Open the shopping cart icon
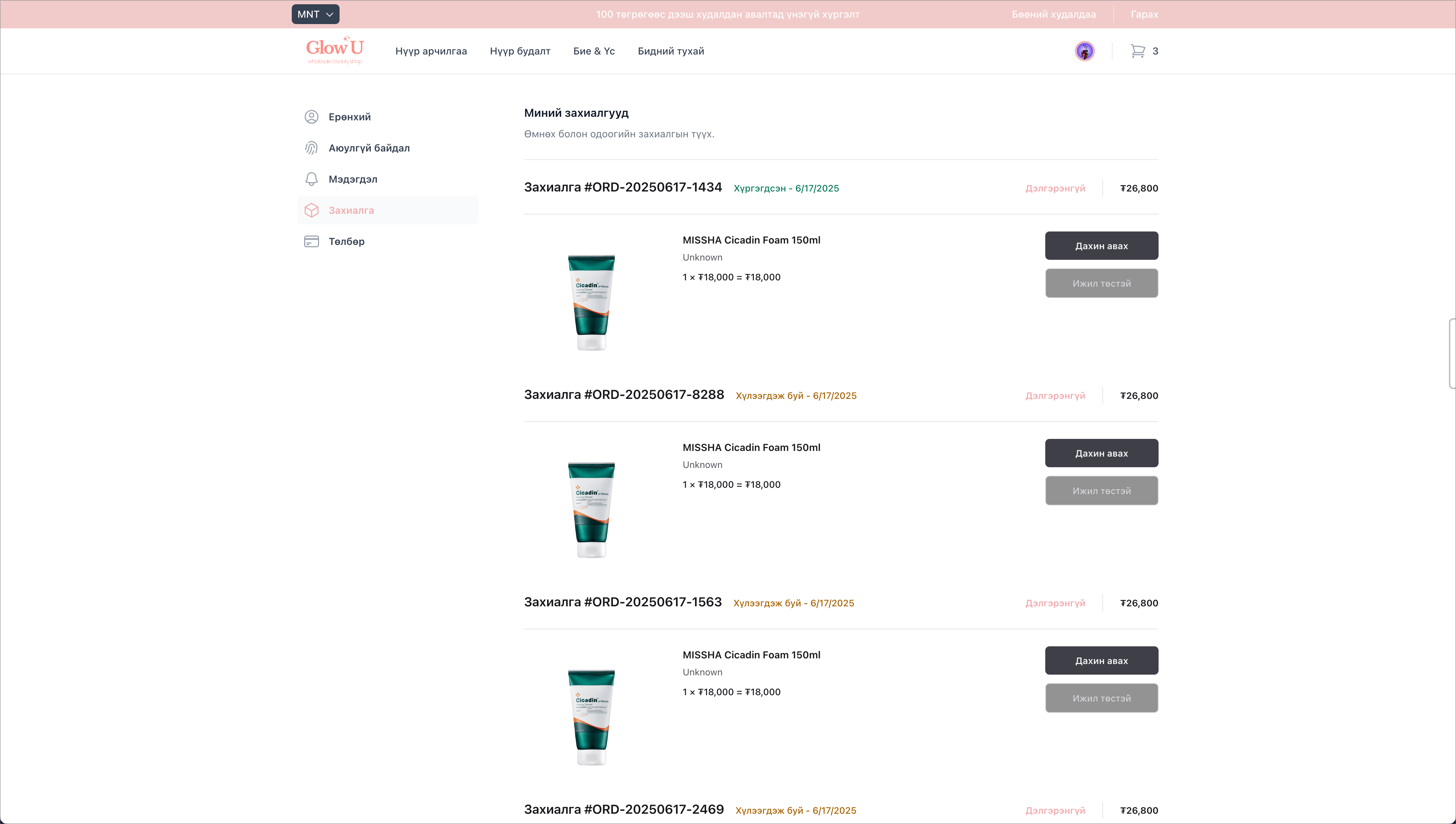Viewport: 1456px width, 824px height. coord(1137,51)
